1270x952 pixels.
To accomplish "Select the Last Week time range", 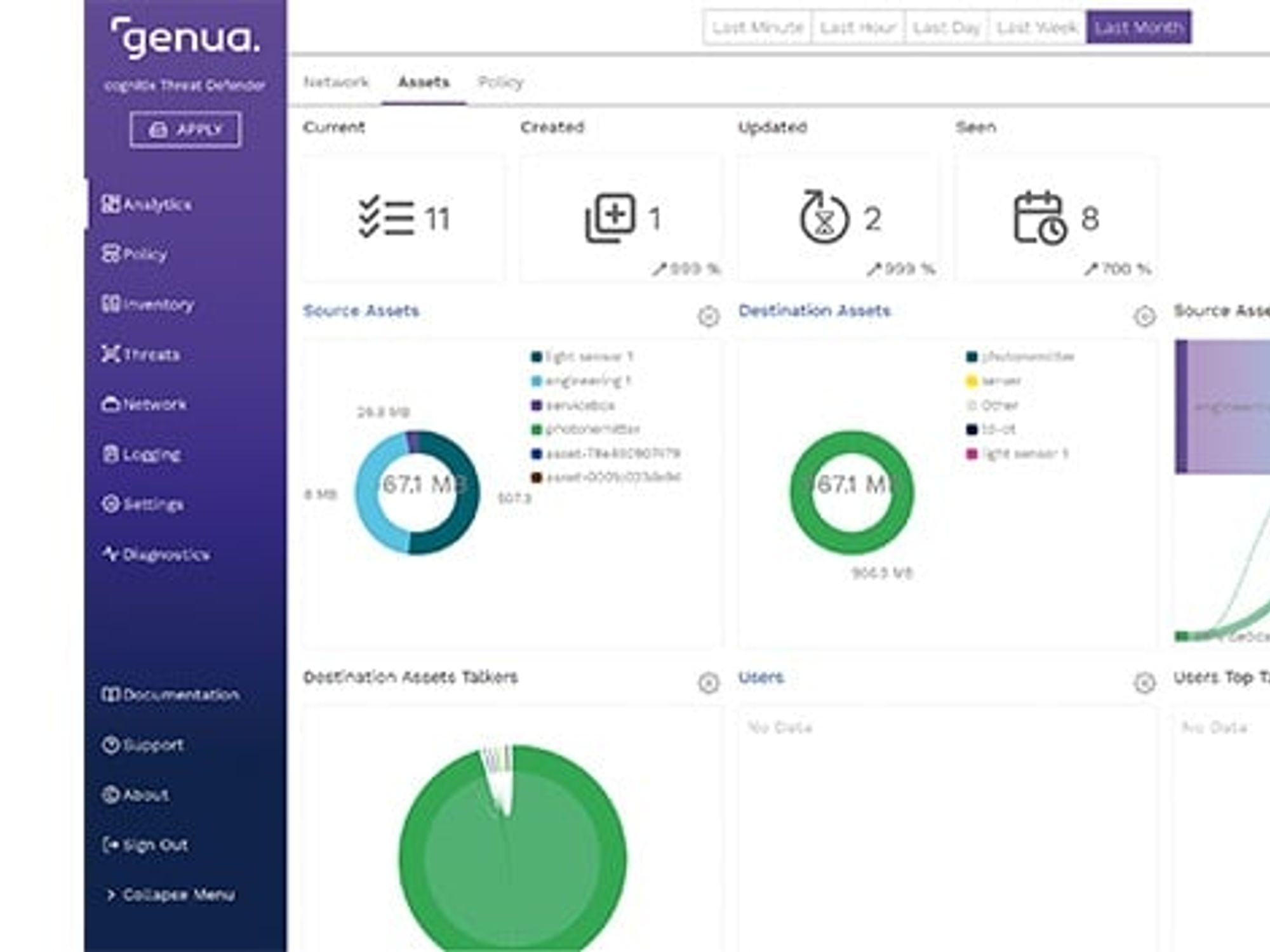I will (1037, 27).
